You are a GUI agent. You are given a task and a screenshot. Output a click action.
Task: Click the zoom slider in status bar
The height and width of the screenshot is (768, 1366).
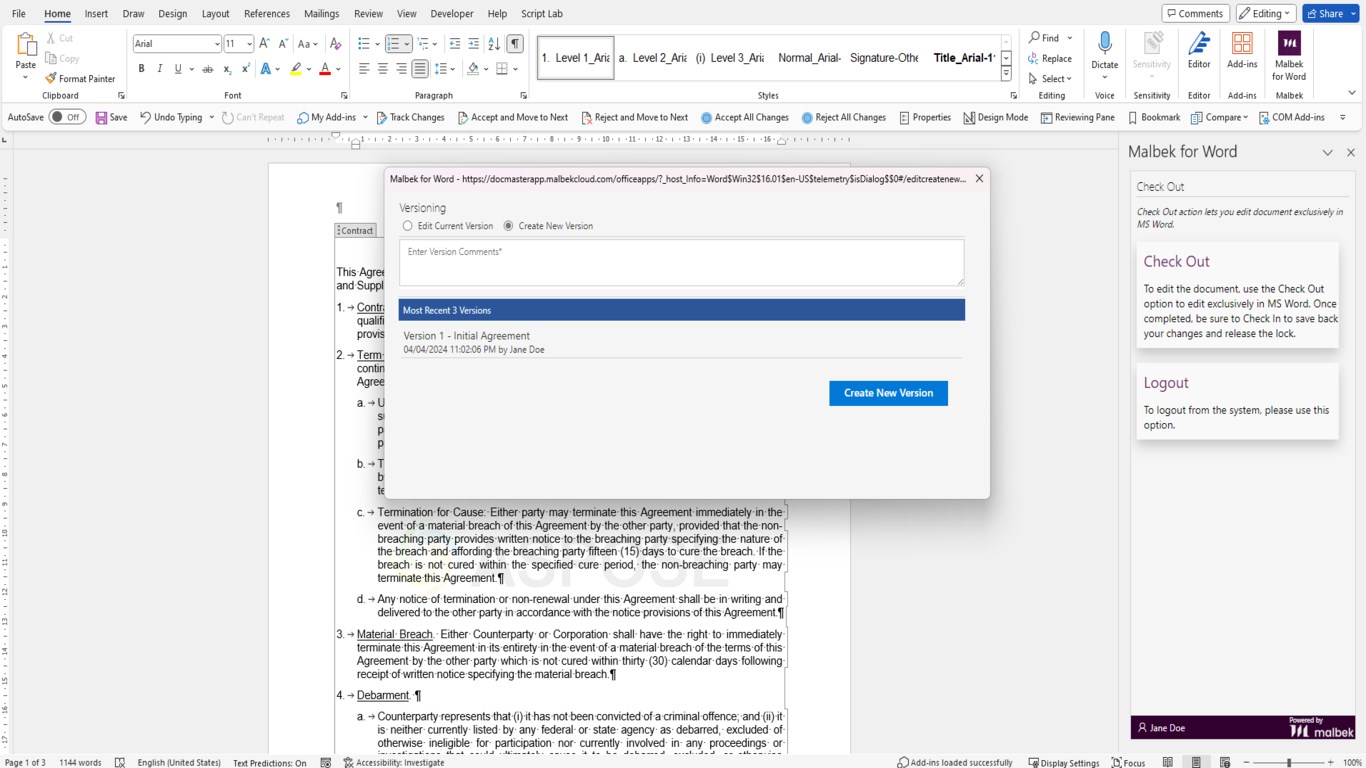pyautogui.click(x=1288, y=763)
